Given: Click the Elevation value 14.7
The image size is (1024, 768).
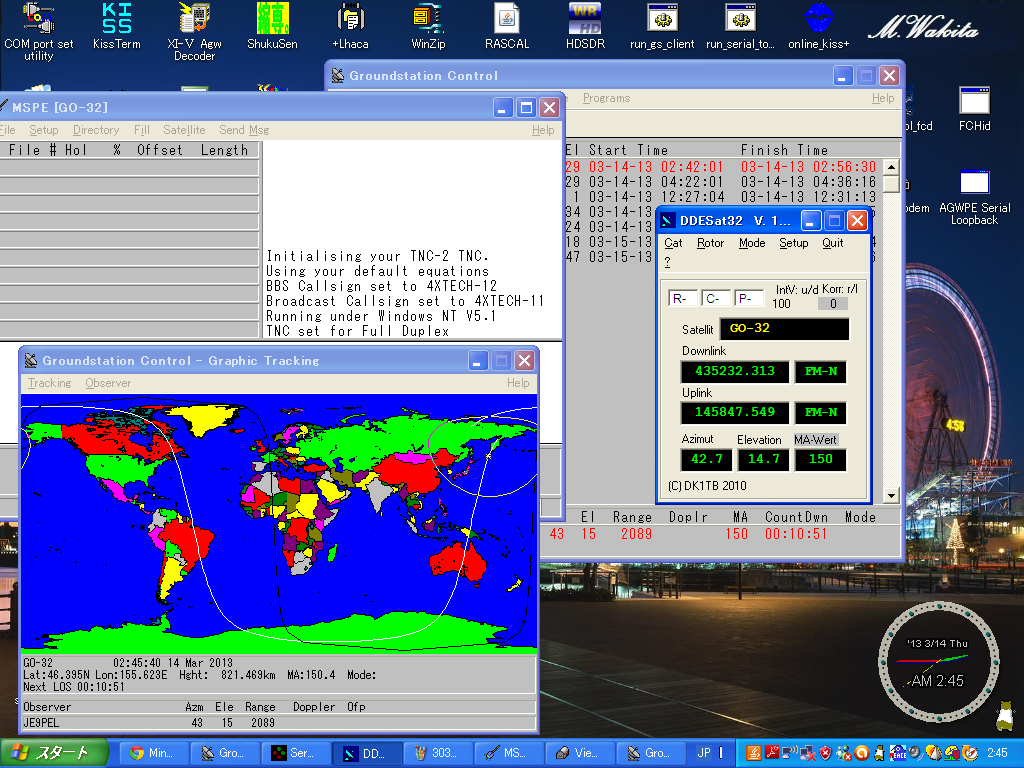Looking at the screenshot, I should point(763,459).
